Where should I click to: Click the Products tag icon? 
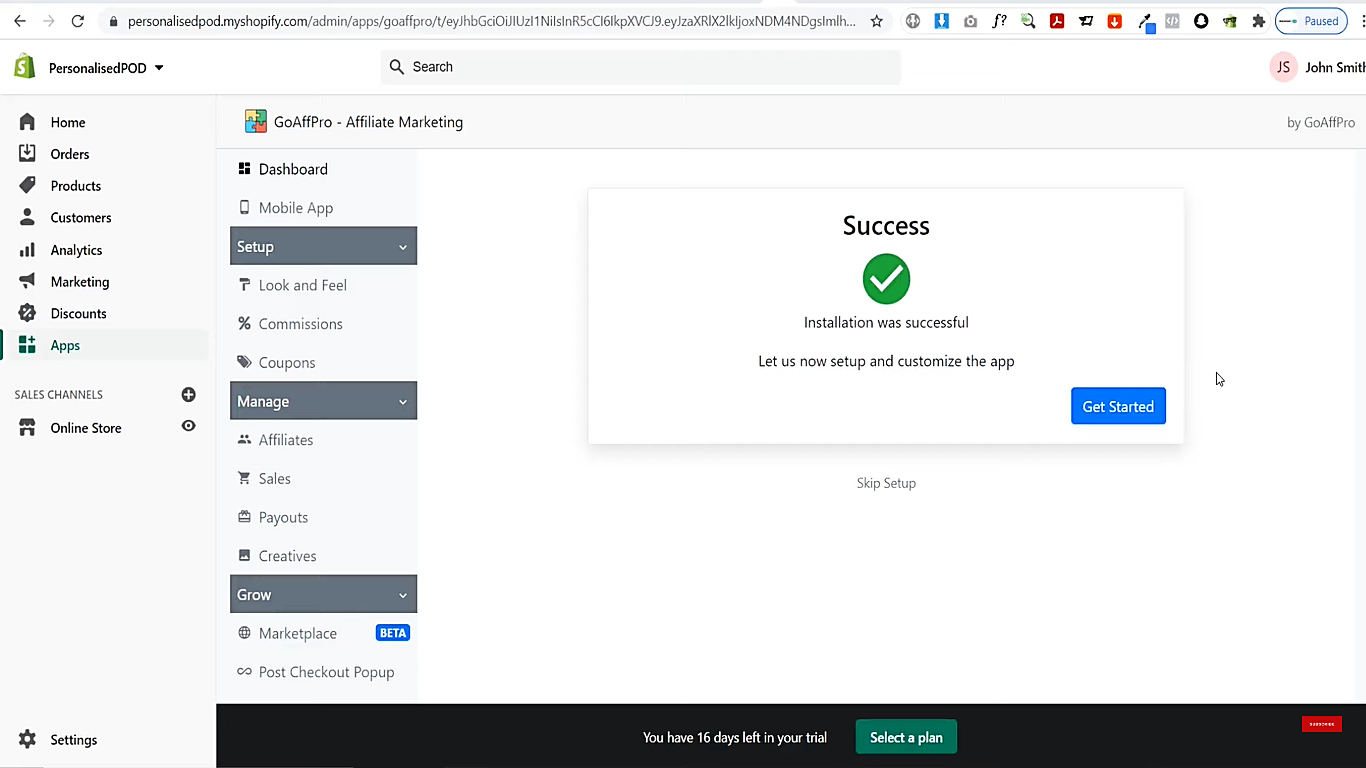coord(27,186)
